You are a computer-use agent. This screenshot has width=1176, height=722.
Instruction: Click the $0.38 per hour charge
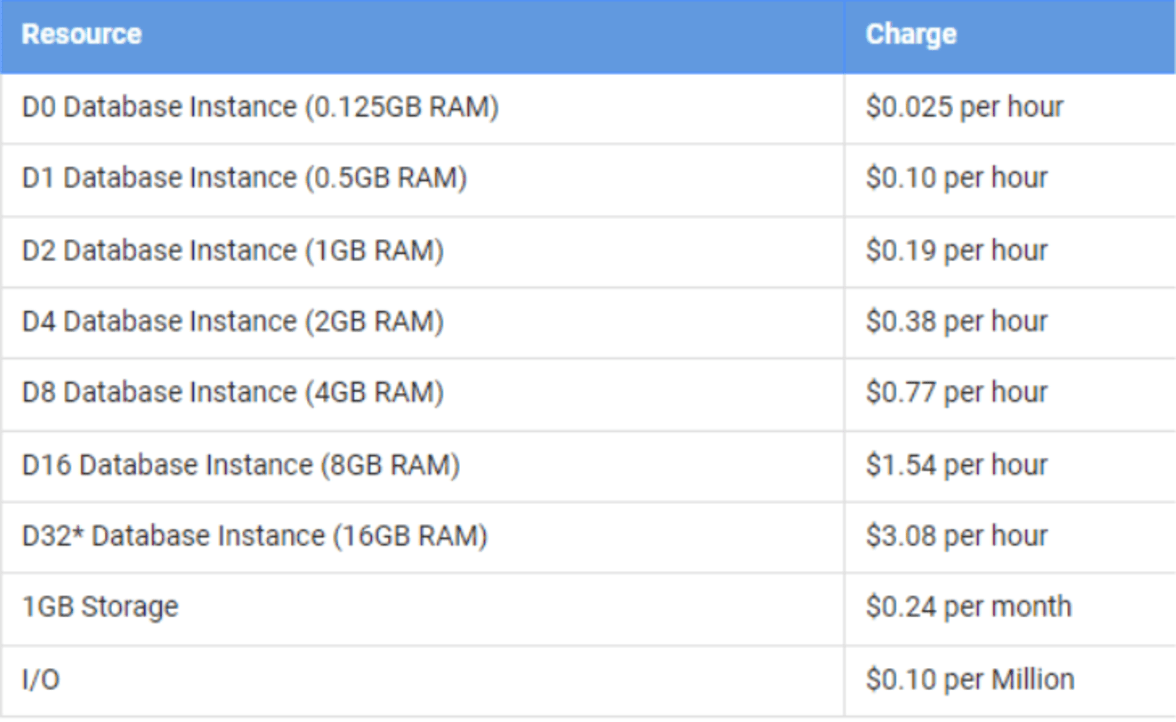956,321
